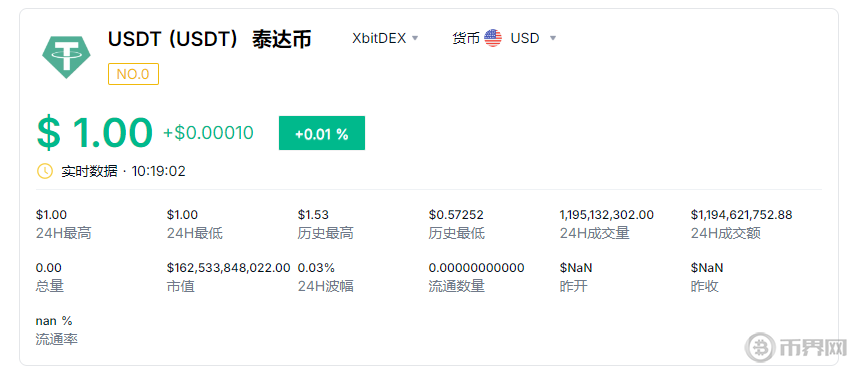Click the yellow clock realtime icon

[x=44, y=171]
